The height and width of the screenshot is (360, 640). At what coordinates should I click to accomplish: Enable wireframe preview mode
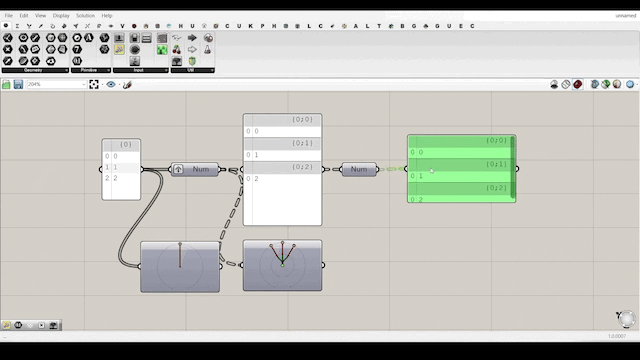point(566,84)
